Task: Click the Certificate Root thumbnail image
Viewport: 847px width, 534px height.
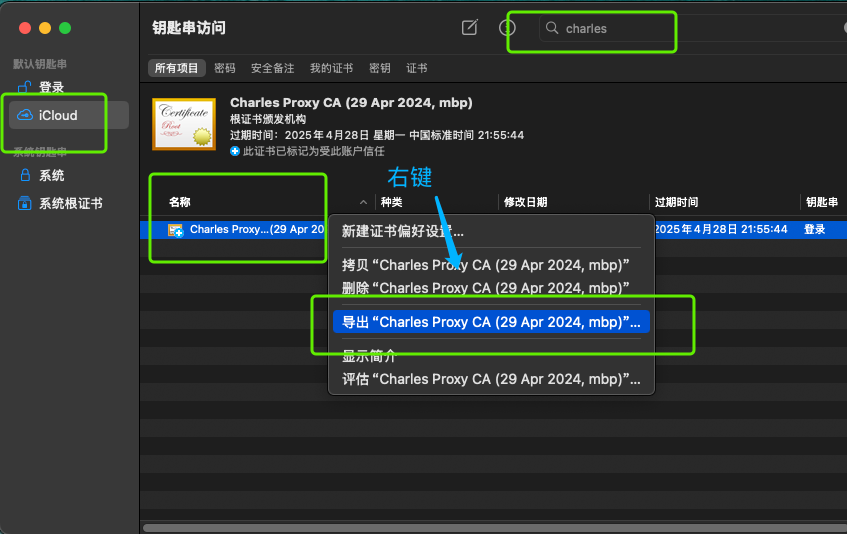Action: coord(184,124)
